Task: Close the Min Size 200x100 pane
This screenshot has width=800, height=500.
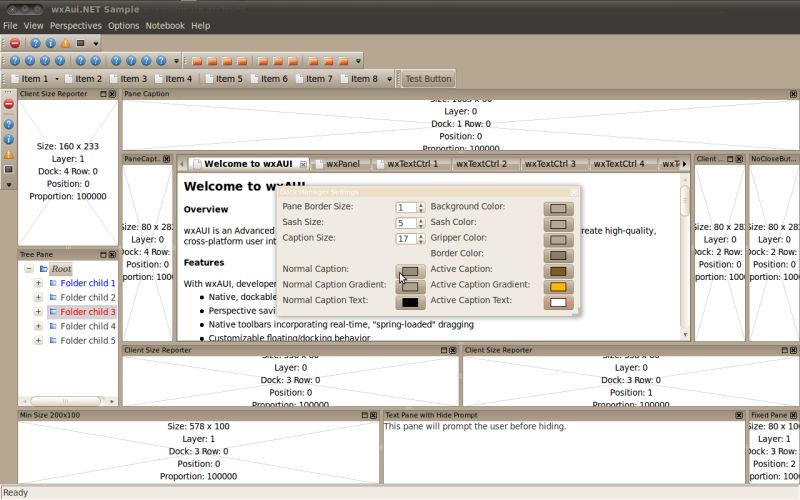Action: (x=373, y=415)
